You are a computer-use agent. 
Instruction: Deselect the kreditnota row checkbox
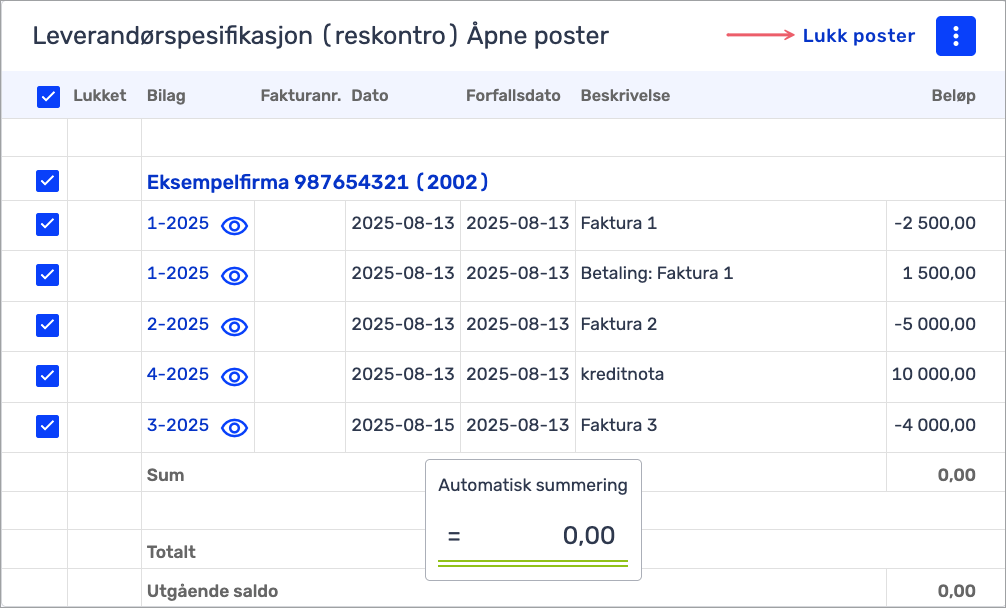tap(48, 375)
